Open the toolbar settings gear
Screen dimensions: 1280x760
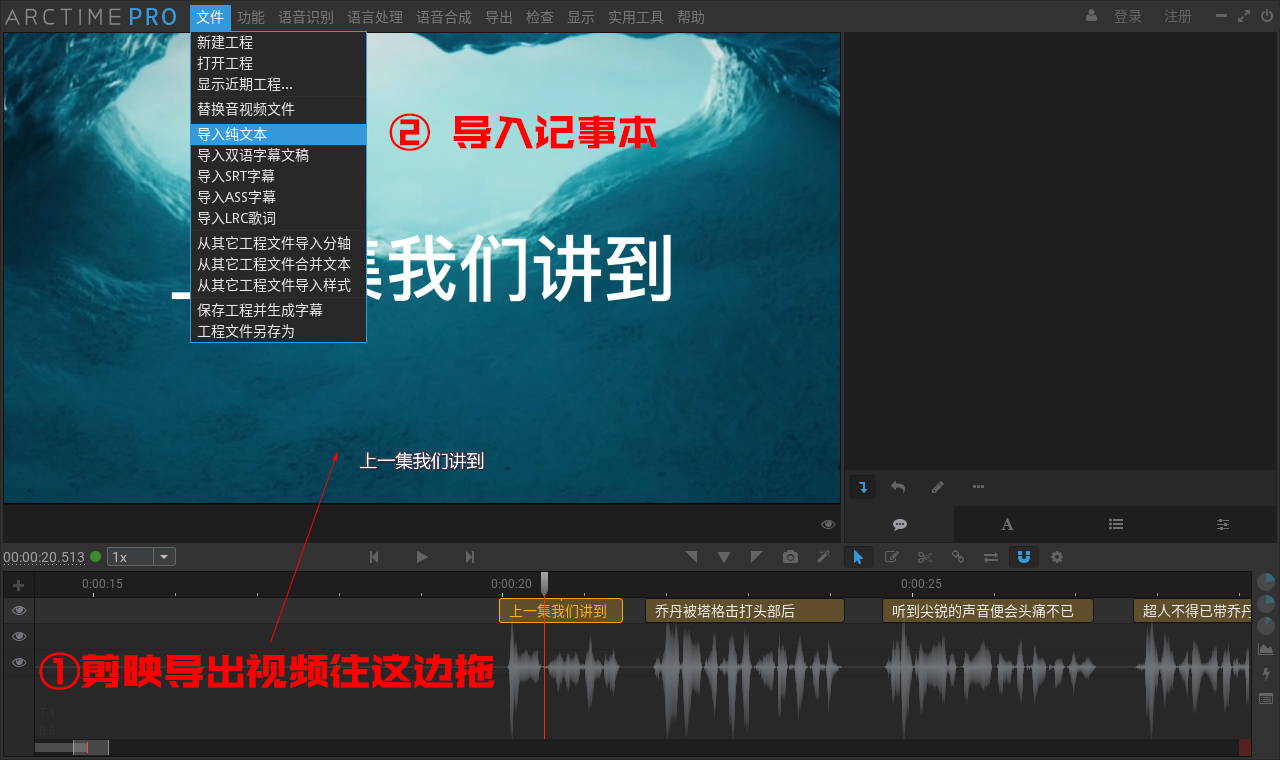pyautogui.click(x=1056, y=557)
